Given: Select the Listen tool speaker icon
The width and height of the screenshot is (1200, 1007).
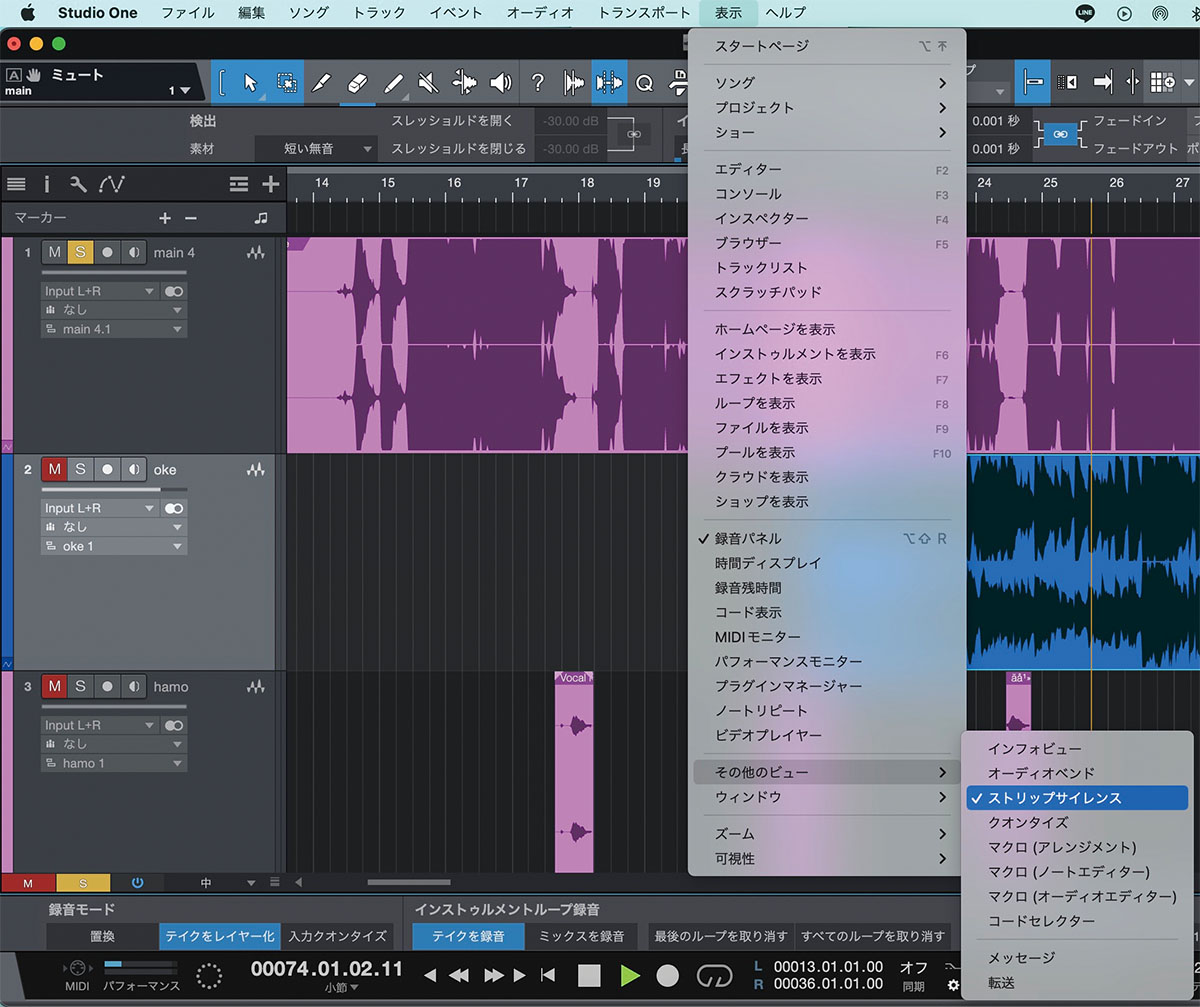Looking at the screenshot, I should click(x=501, y=83).
